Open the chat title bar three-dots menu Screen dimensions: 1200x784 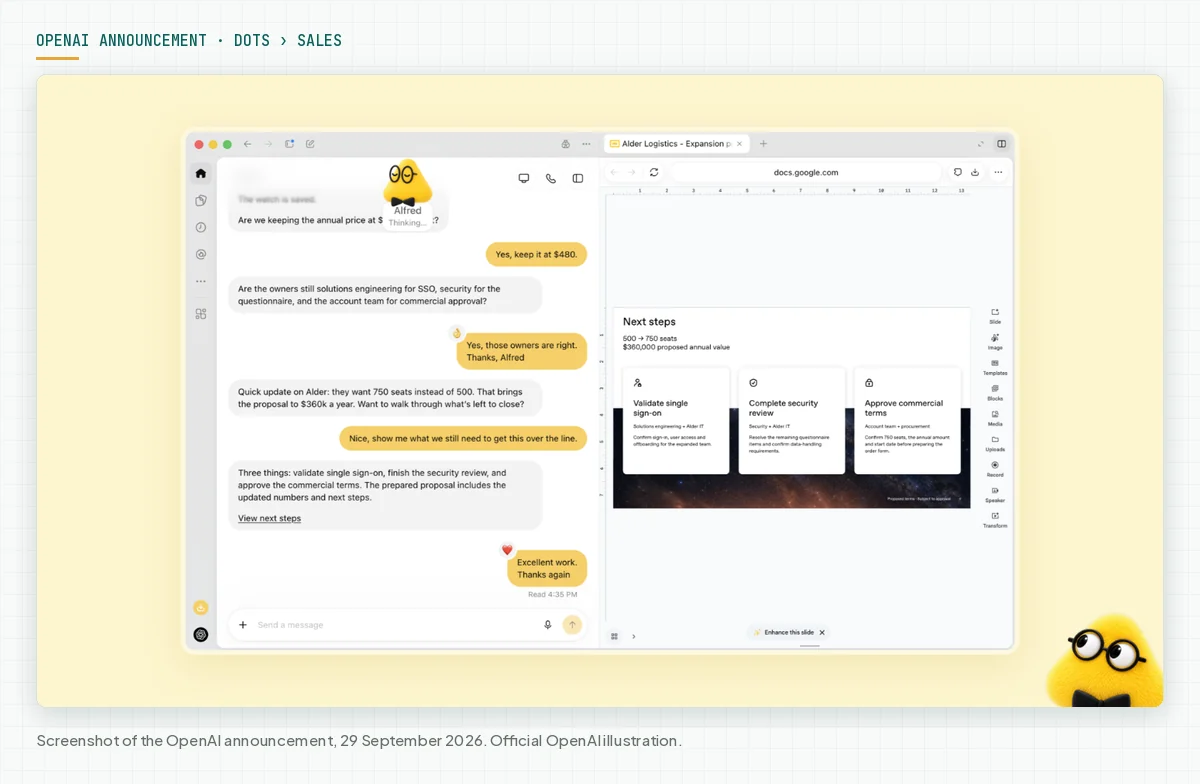[x=586, y=144]
